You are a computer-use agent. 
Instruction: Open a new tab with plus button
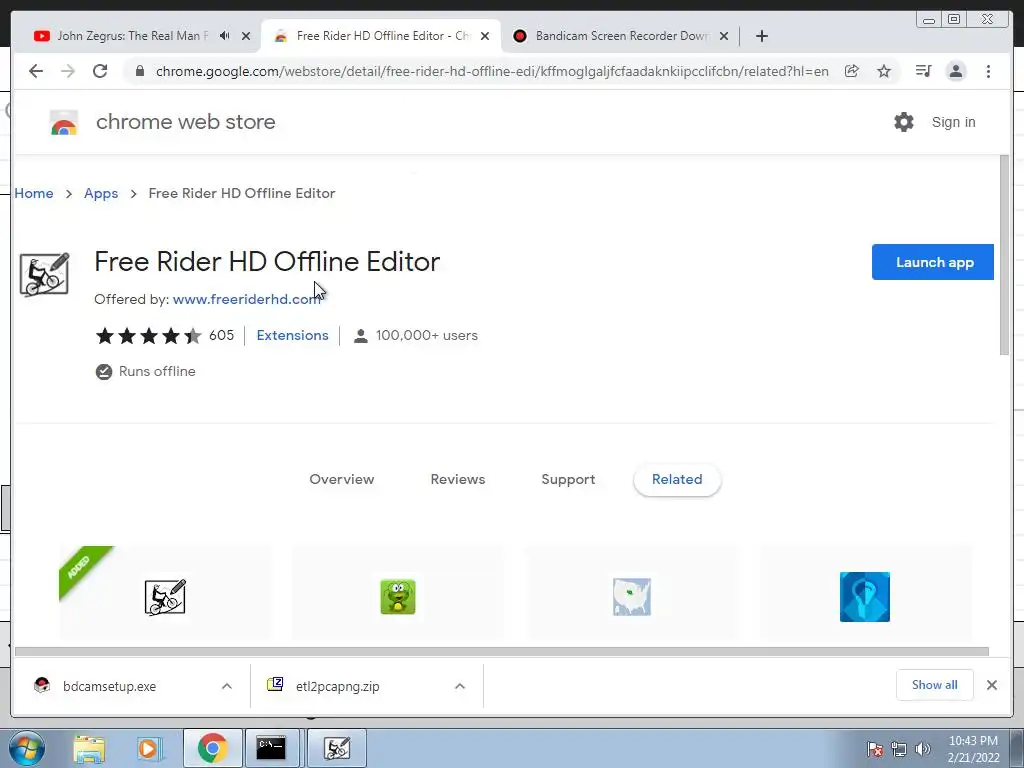click(761, 36)
